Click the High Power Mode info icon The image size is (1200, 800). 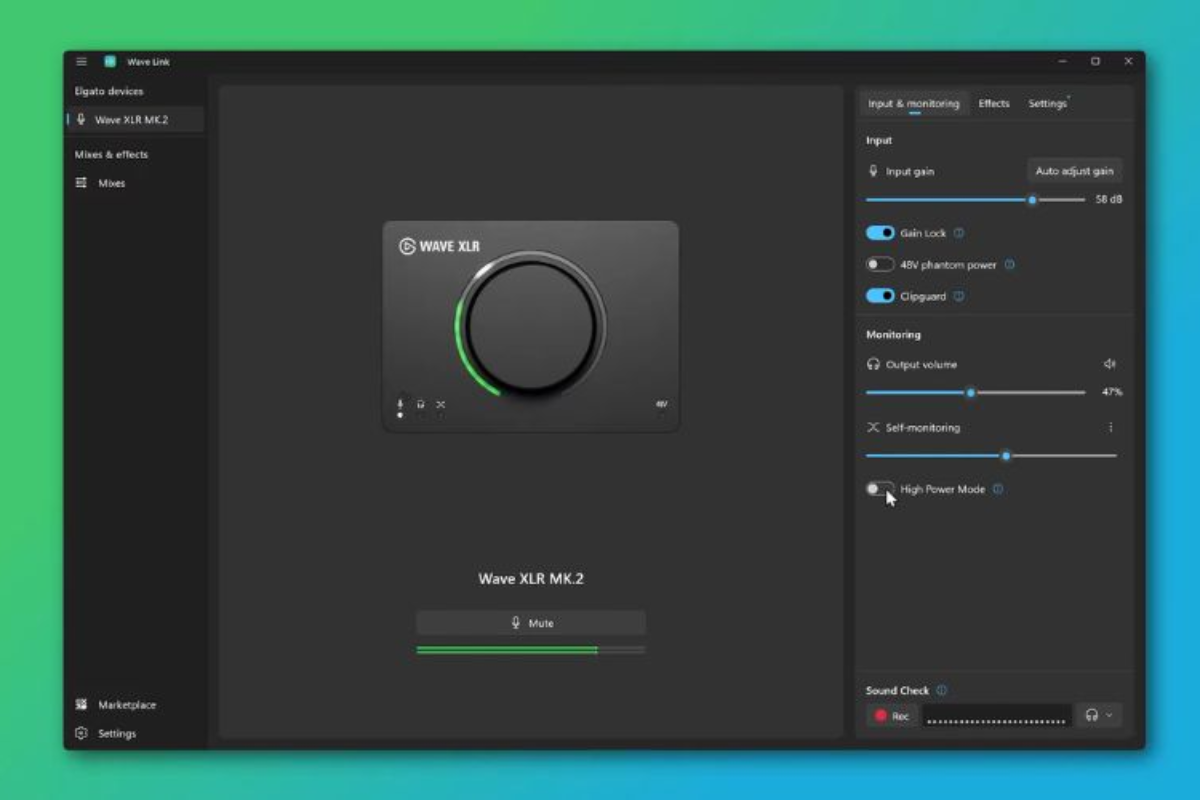[x=998, y=489]
